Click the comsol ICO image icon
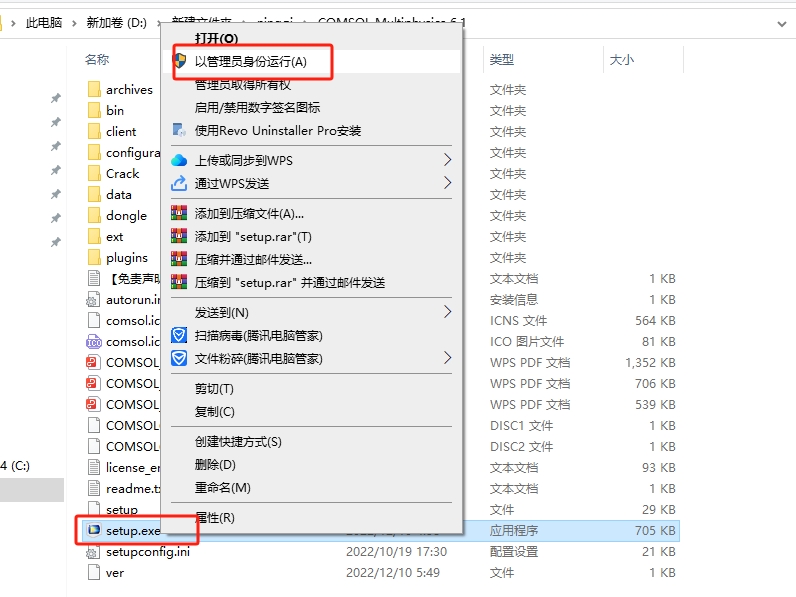The image size is (796, 597). point(94,342)
